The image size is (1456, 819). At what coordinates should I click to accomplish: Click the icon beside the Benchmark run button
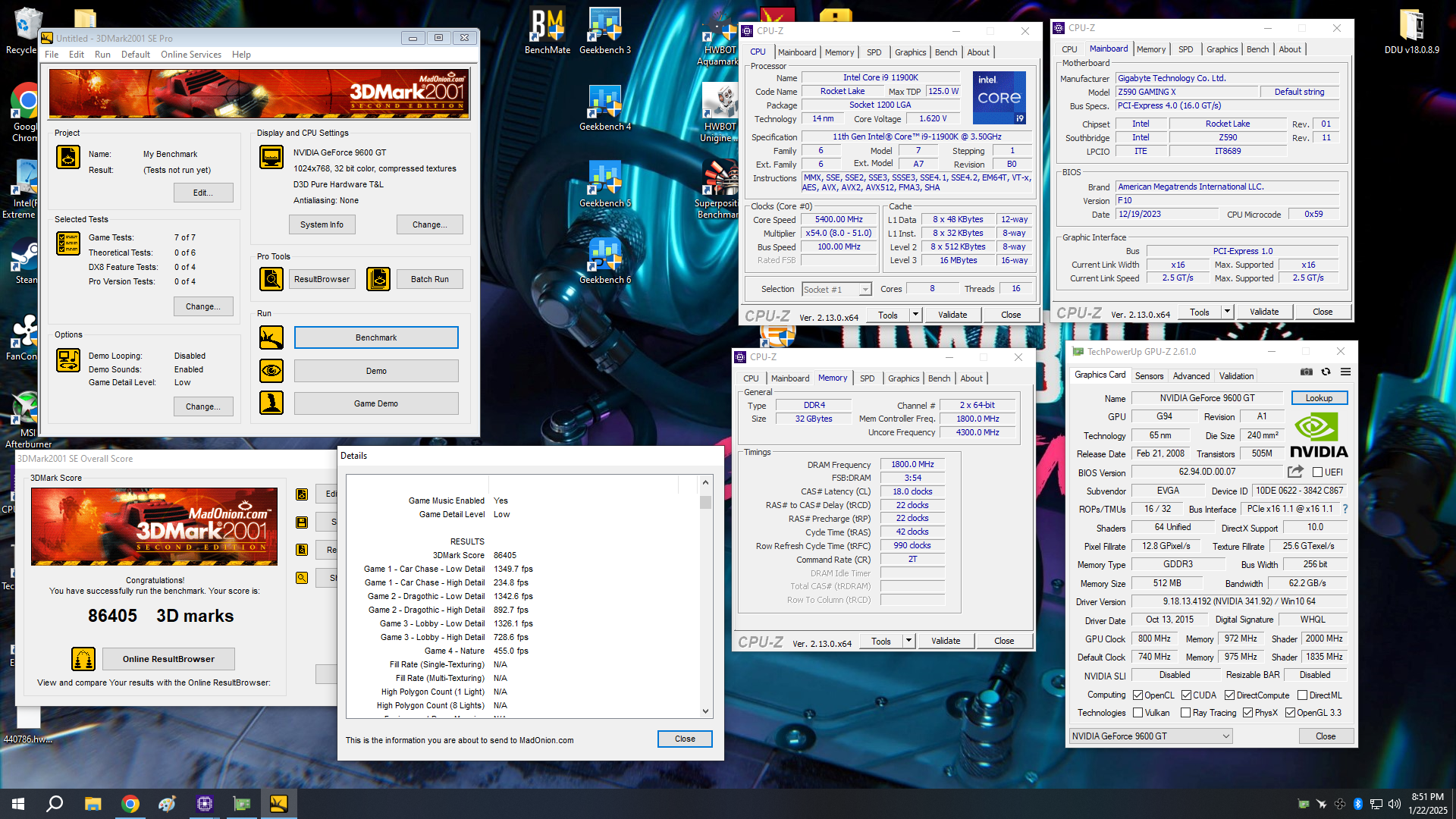click(271, 337)
